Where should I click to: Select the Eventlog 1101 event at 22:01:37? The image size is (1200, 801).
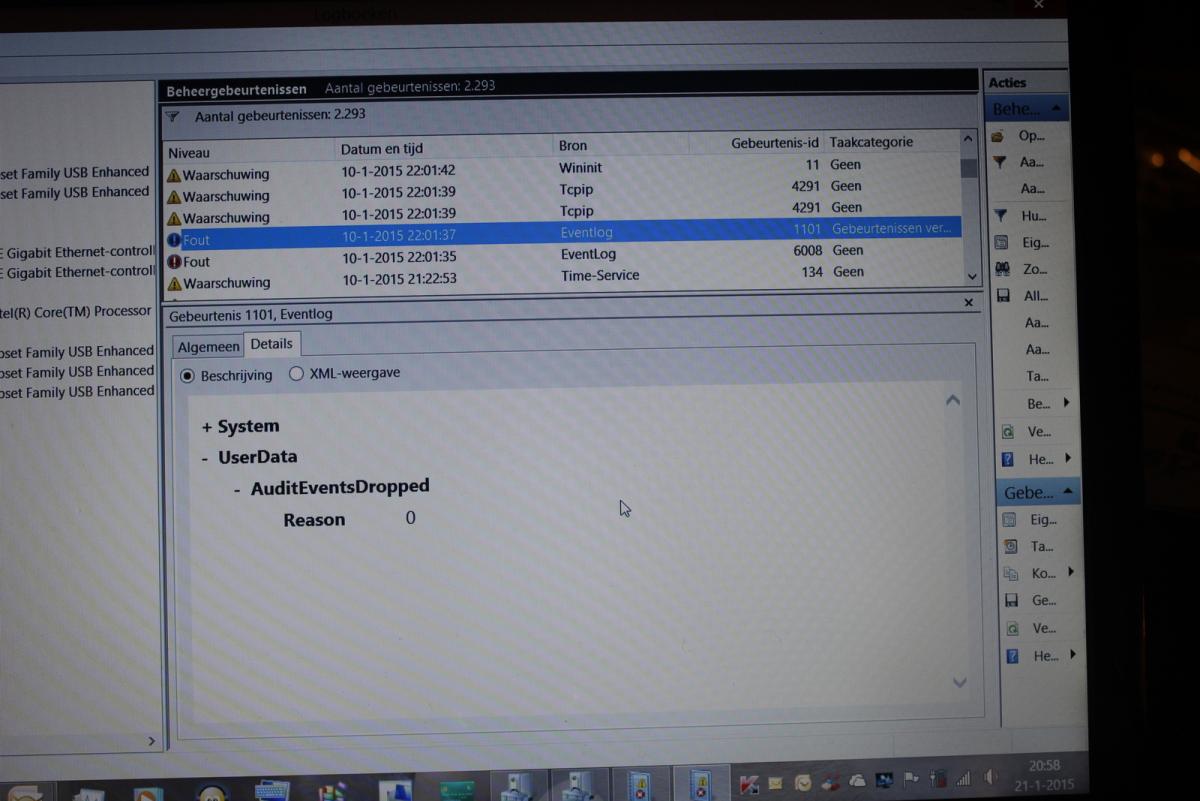coord(563,234)
